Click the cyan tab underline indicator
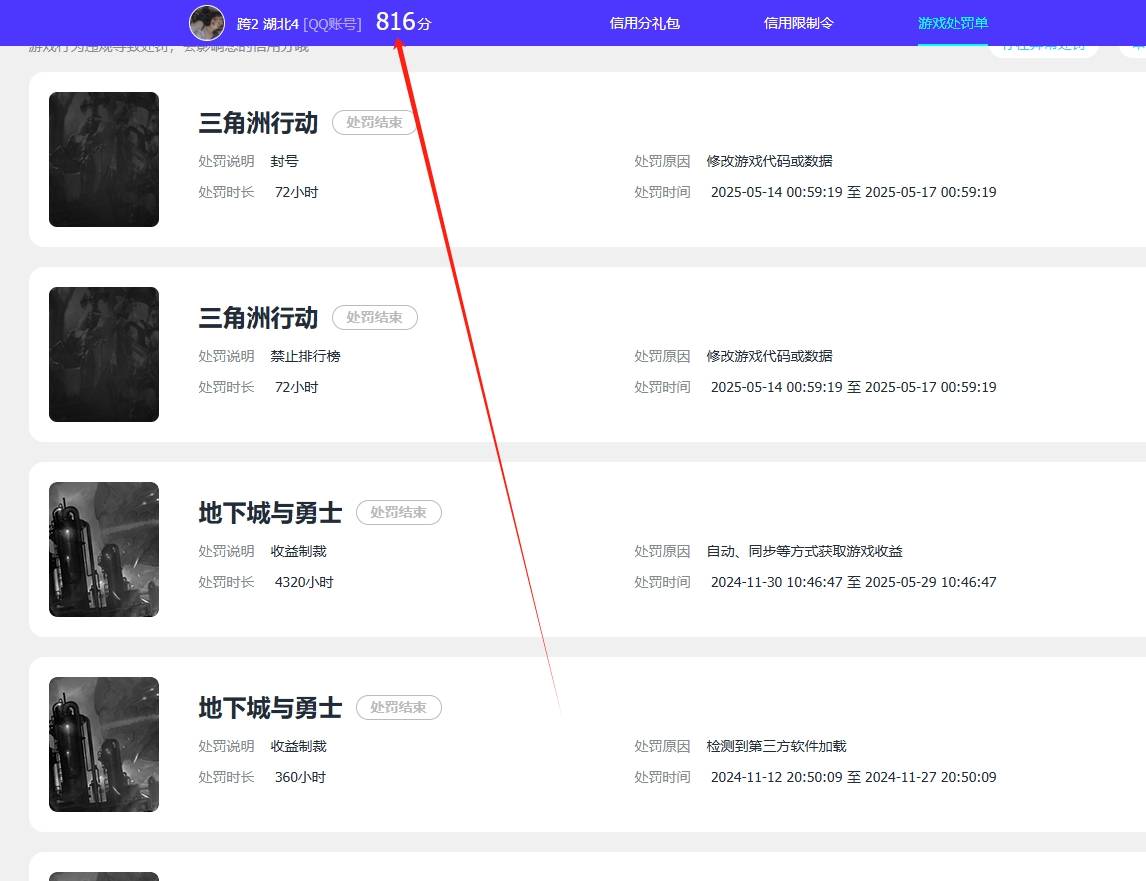The height and width of the screenshot is (881, 1146). tap(950, 42)
